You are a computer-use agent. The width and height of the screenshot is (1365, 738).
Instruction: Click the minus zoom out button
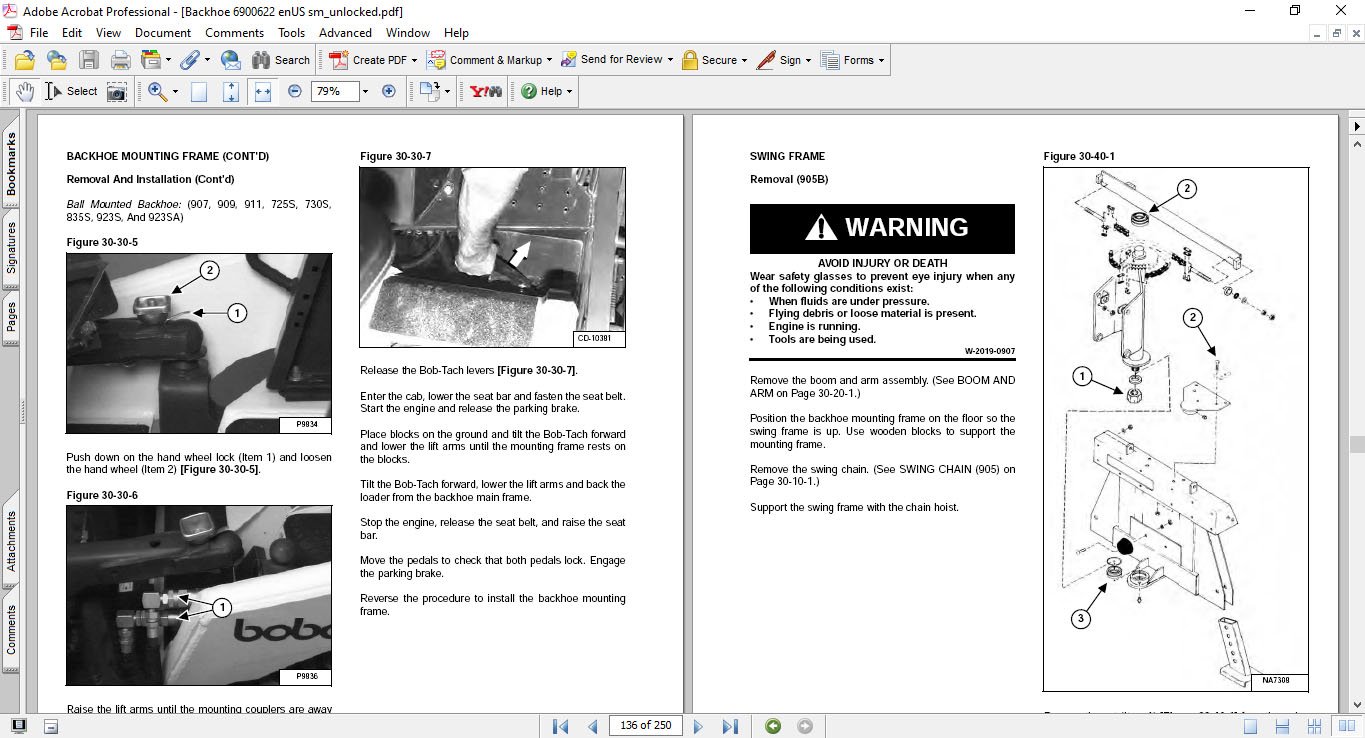(x=294, y=91)
